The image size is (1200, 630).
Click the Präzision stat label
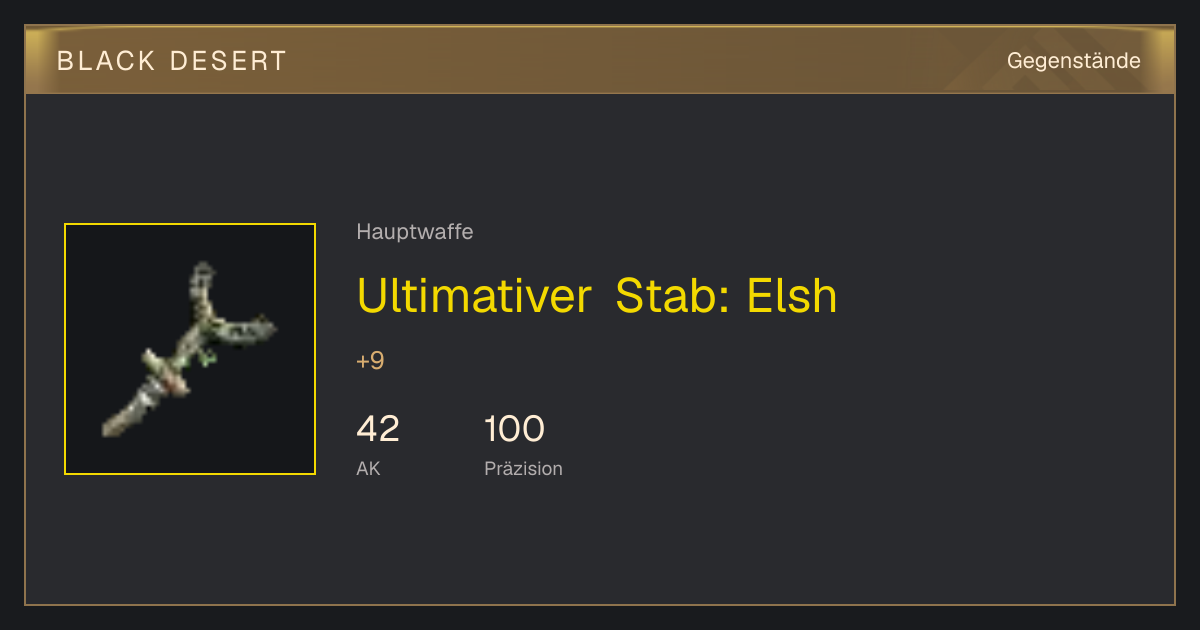click(x=523, y=469)
